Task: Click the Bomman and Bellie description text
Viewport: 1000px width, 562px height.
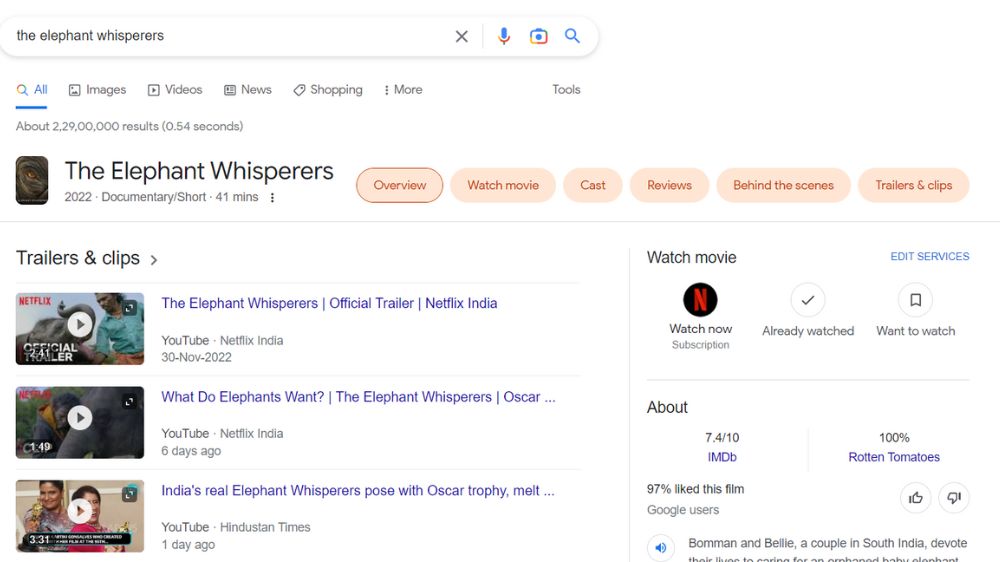Action: pos(827,551)
